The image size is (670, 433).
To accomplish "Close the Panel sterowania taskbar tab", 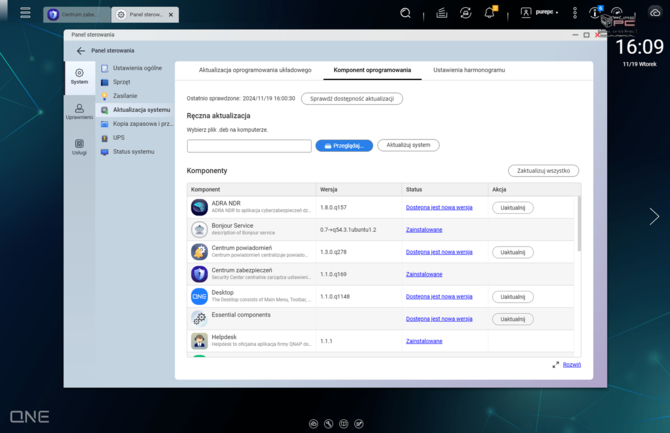I will coord(171,15).
